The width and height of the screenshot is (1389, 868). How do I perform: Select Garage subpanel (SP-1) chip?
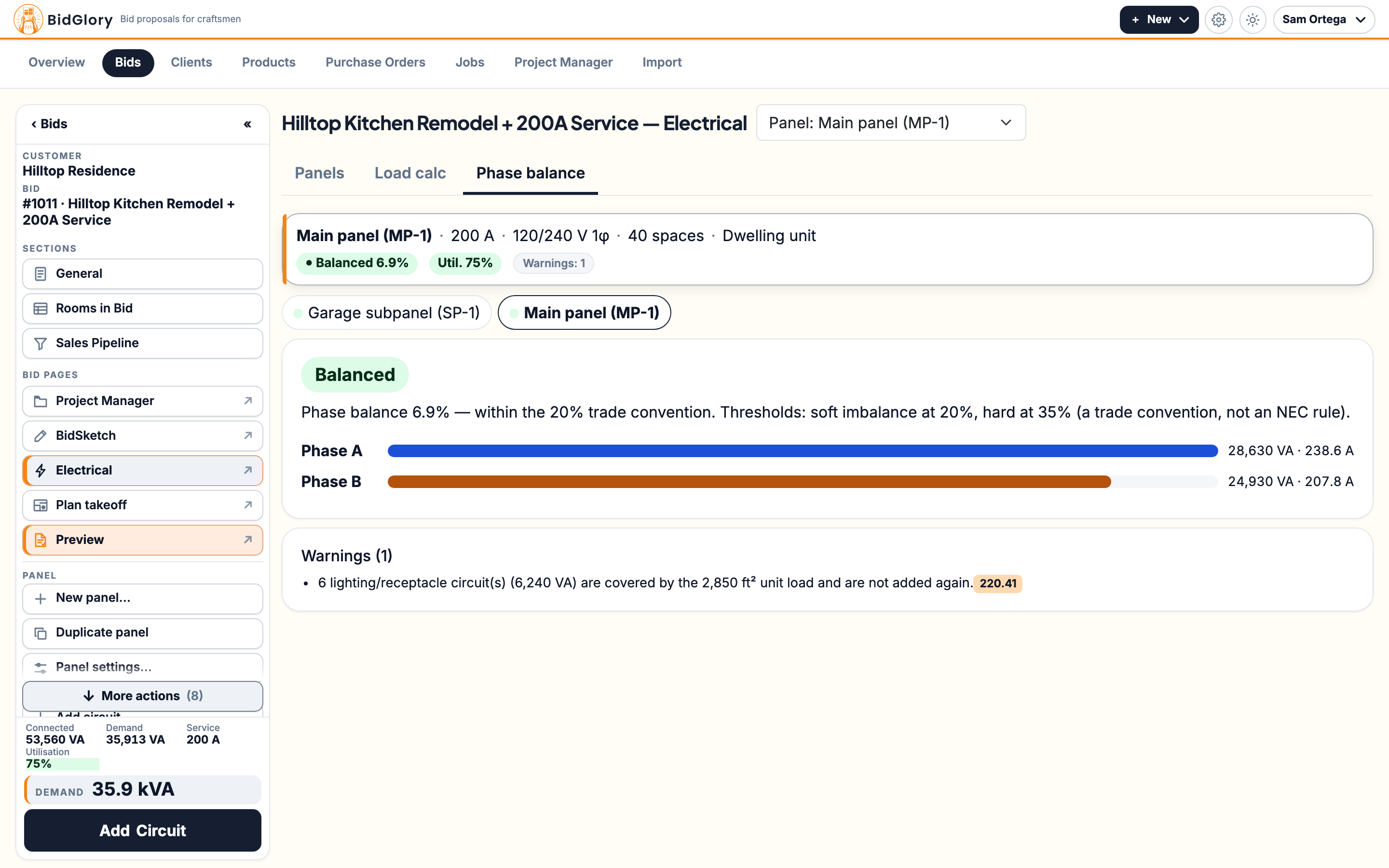point(386,313)
